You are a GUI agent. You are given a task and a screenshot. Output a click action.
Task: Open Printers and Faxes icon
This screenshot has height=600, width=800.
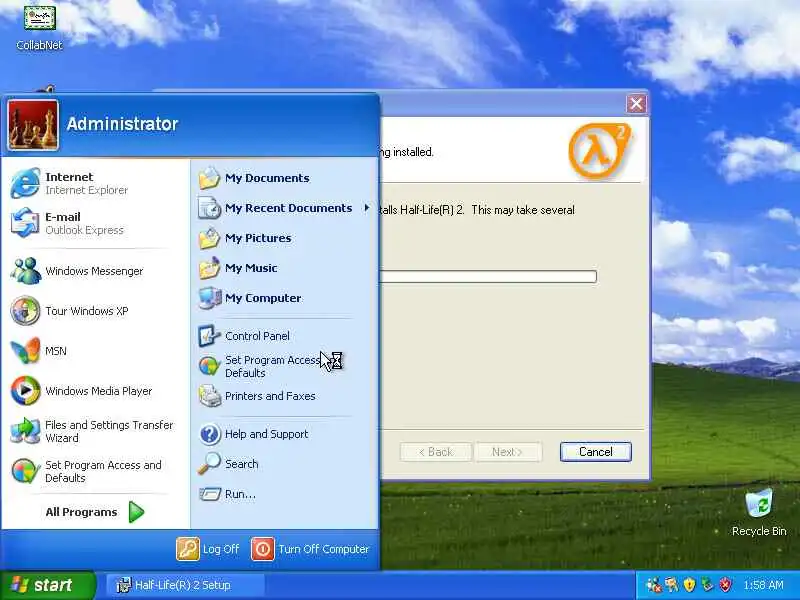(x=209, y=396)
